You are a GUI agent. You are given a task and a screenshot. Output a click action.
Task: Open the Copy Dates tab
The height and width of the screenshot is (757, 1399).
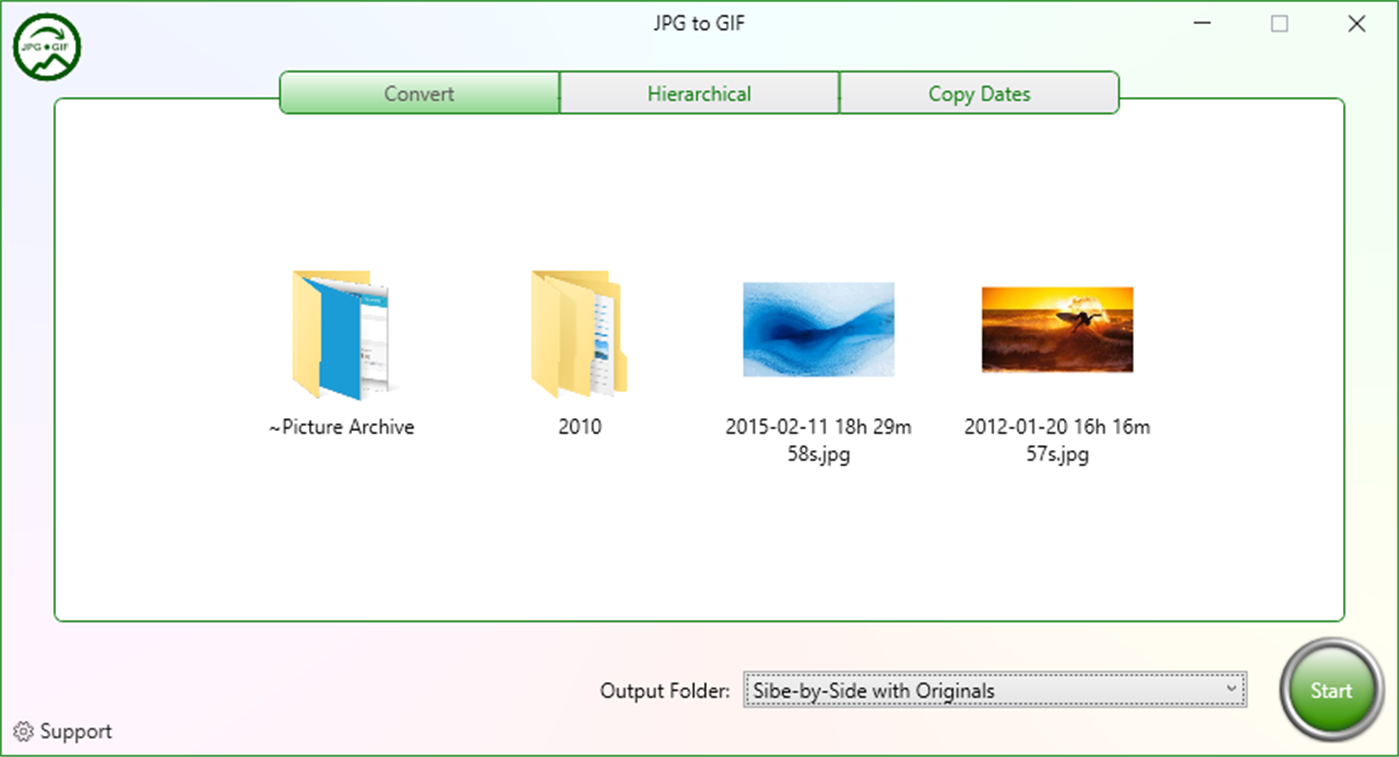979,93
